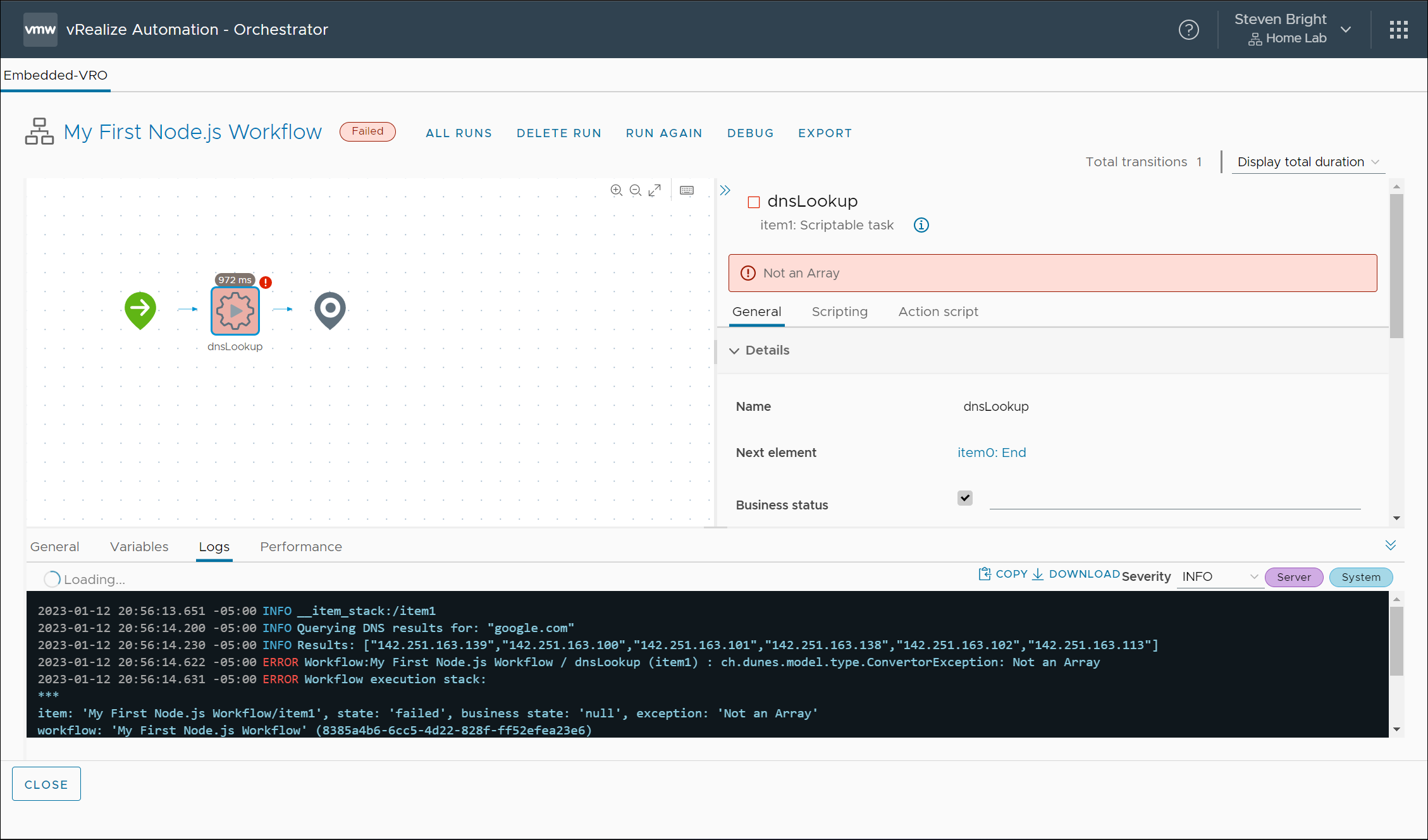Select the dnsLookup workflow element
Image resolution: width=1428 pixels, height=840 pixels.
point(235,310)
